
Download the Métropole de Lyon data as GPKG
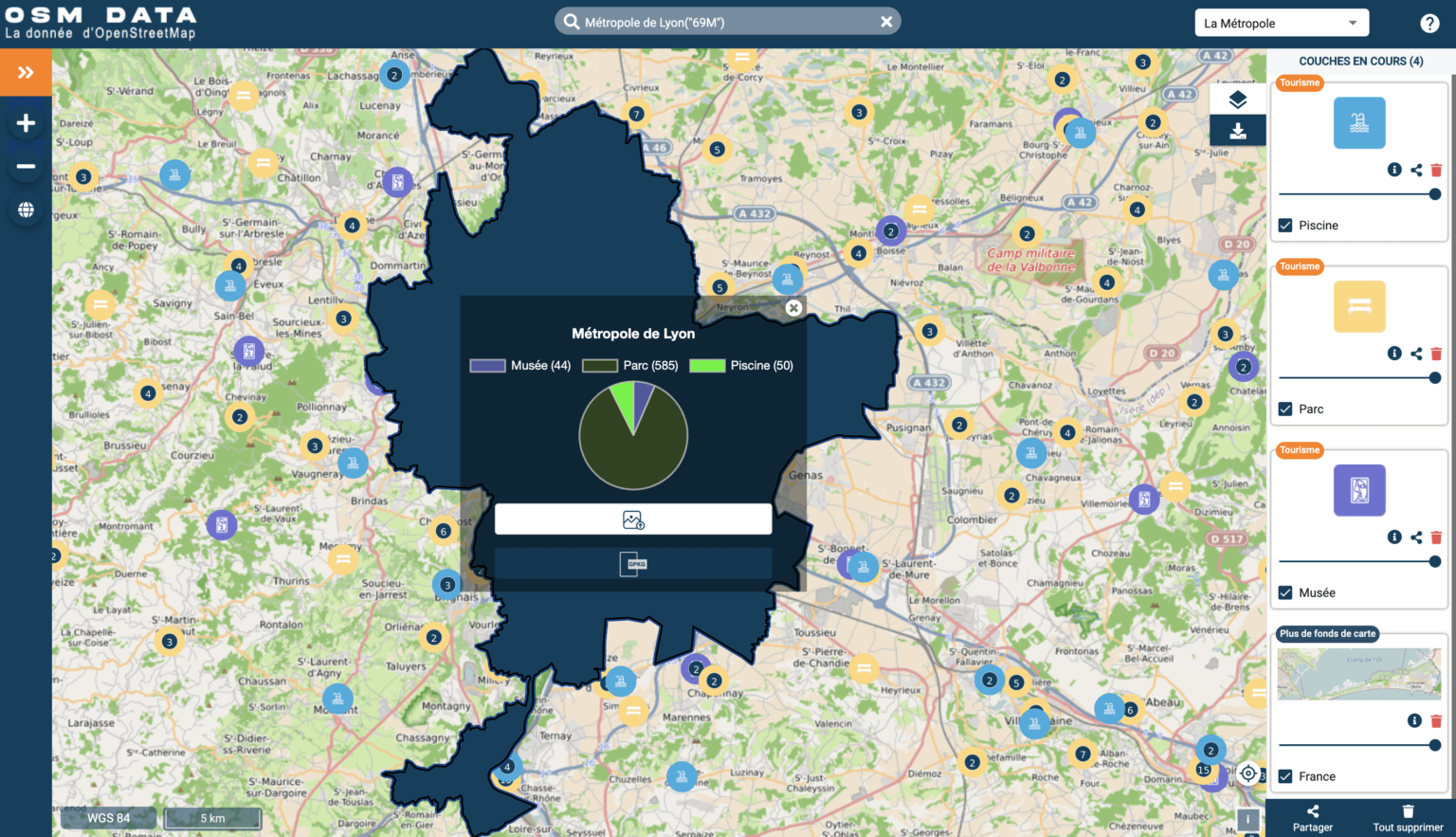pyautogui.click(x=632, y=563)
